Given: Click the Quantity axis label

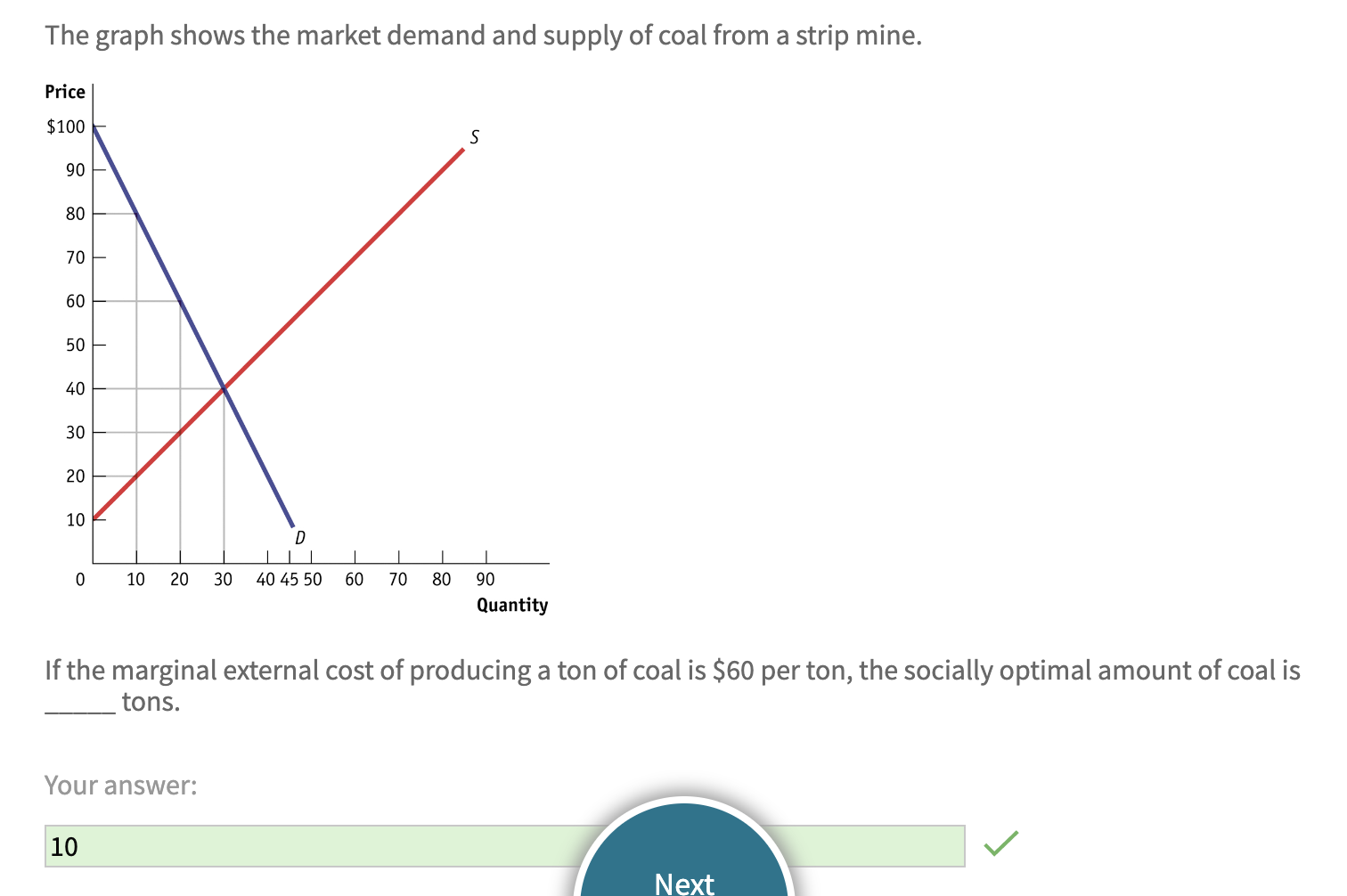Looking at the screenshot, I should (x=512, y=605).
